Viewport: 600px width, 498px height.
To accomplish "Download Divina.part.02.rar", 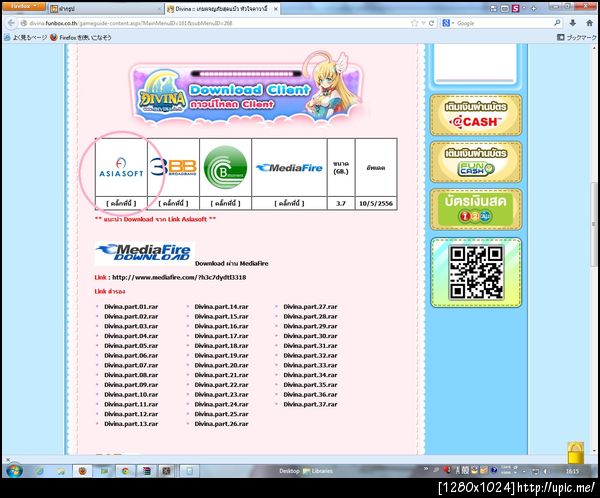I will pos(131,317).
